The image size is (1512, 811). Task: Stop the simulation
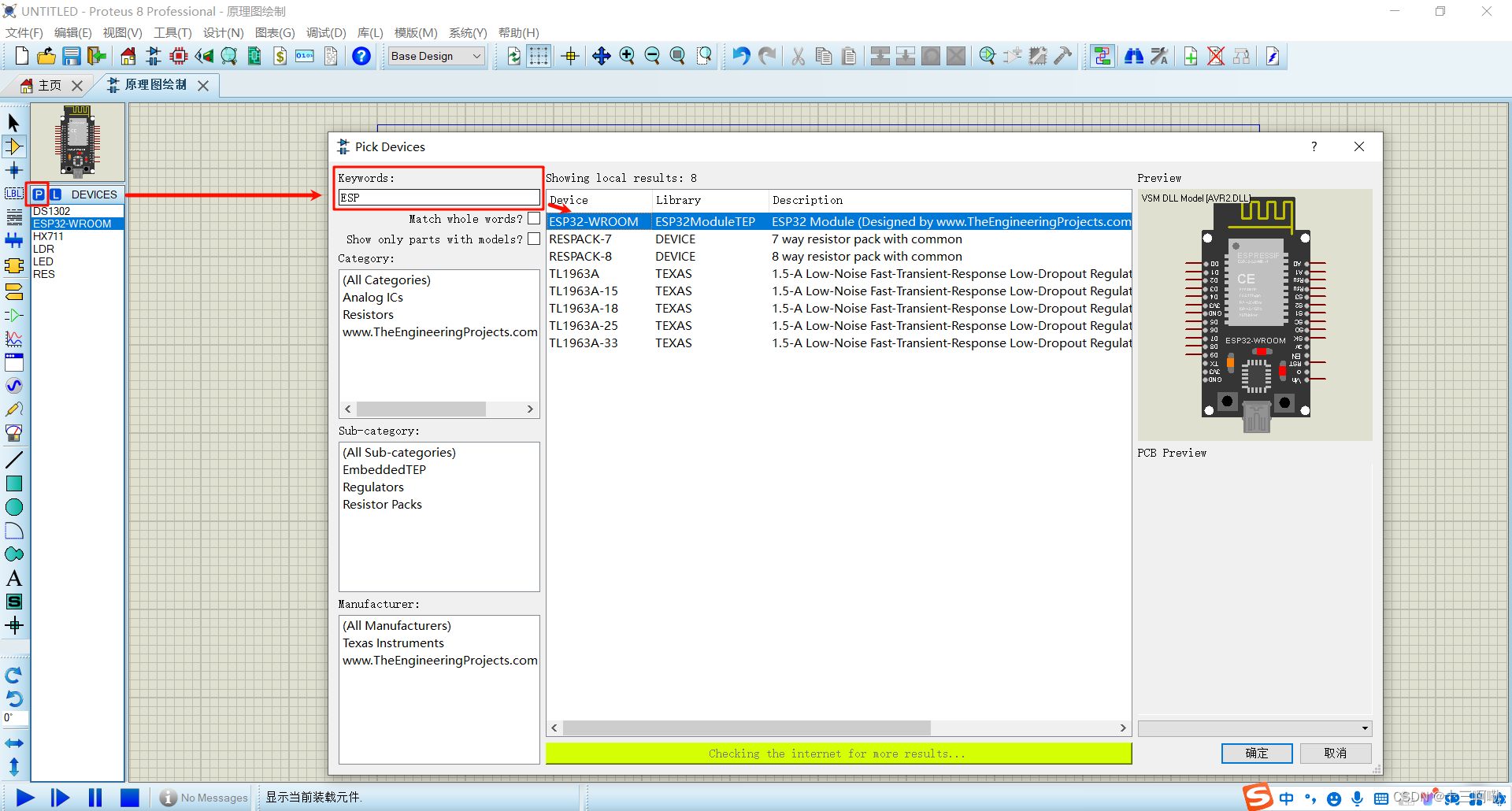tap(130, 798)
